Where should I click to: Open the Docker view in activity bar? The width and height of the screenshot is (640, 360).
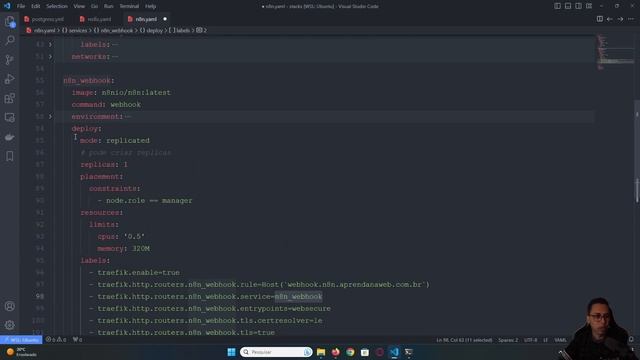(10, 137)
